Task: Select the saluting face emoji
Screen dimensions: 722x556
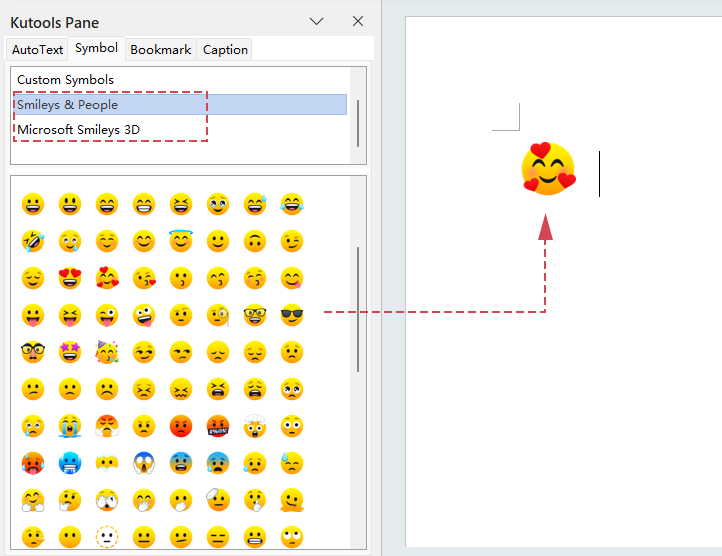Action: point(218,500)
